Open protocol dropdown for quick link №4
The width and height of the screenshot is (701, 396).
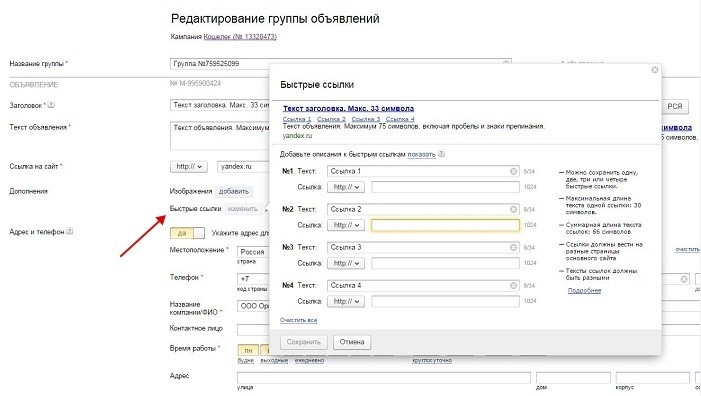pyautogui.click(x=346, y=301)
